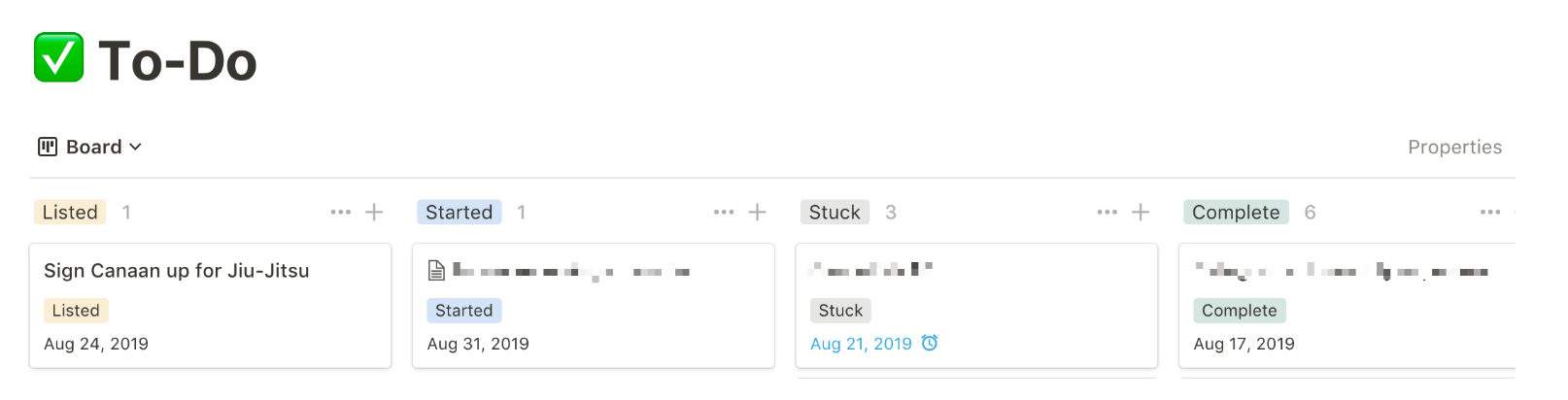Click the To-Do page title

178,61
